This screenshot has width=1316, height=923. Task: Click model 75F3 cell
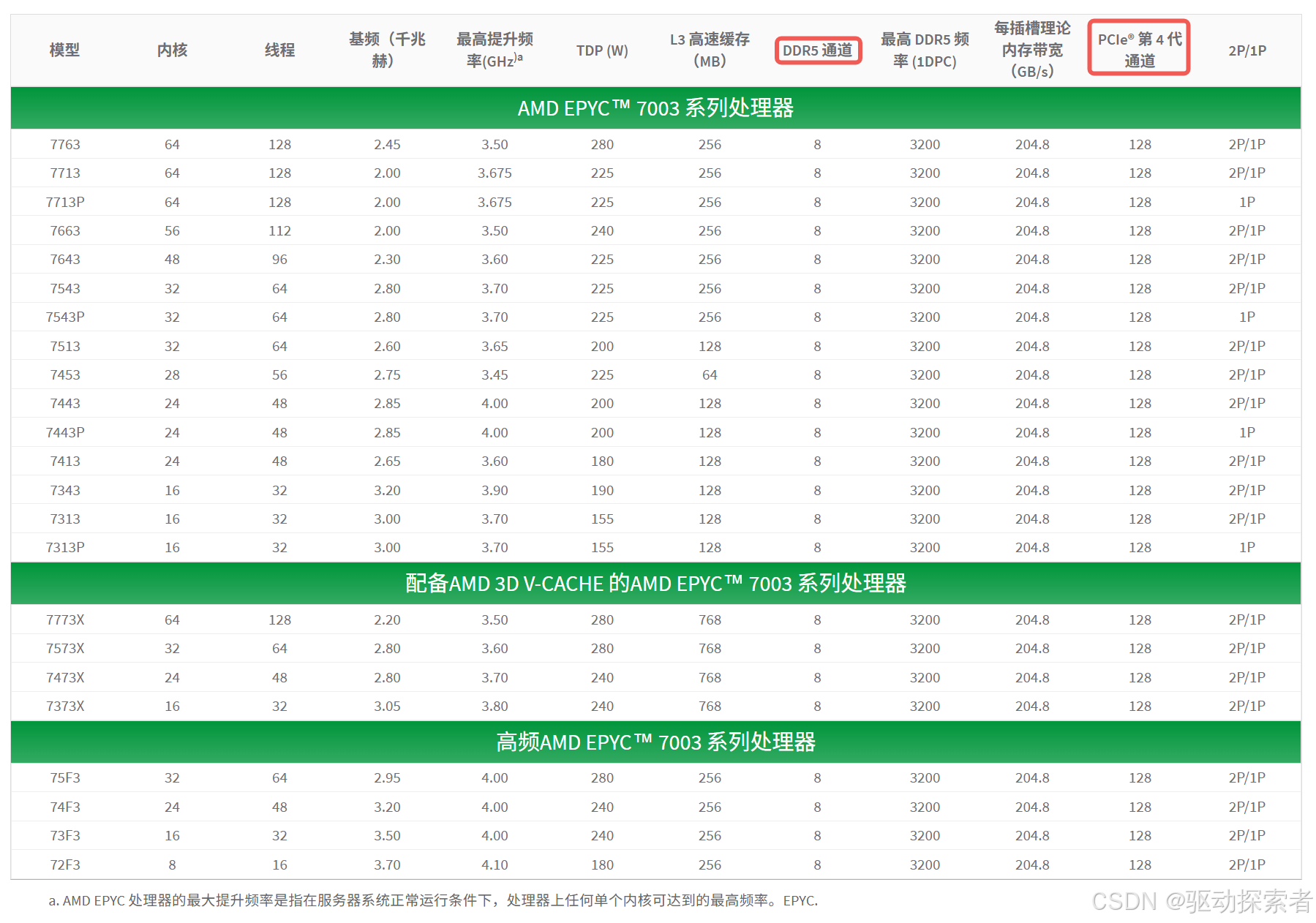[64, 778]
